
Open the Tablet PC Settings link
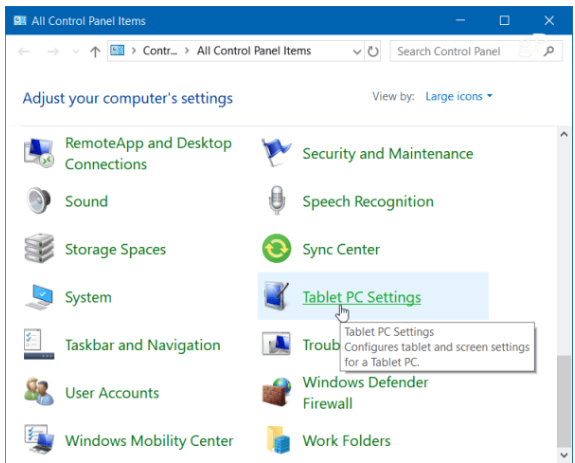pos(362,297)
